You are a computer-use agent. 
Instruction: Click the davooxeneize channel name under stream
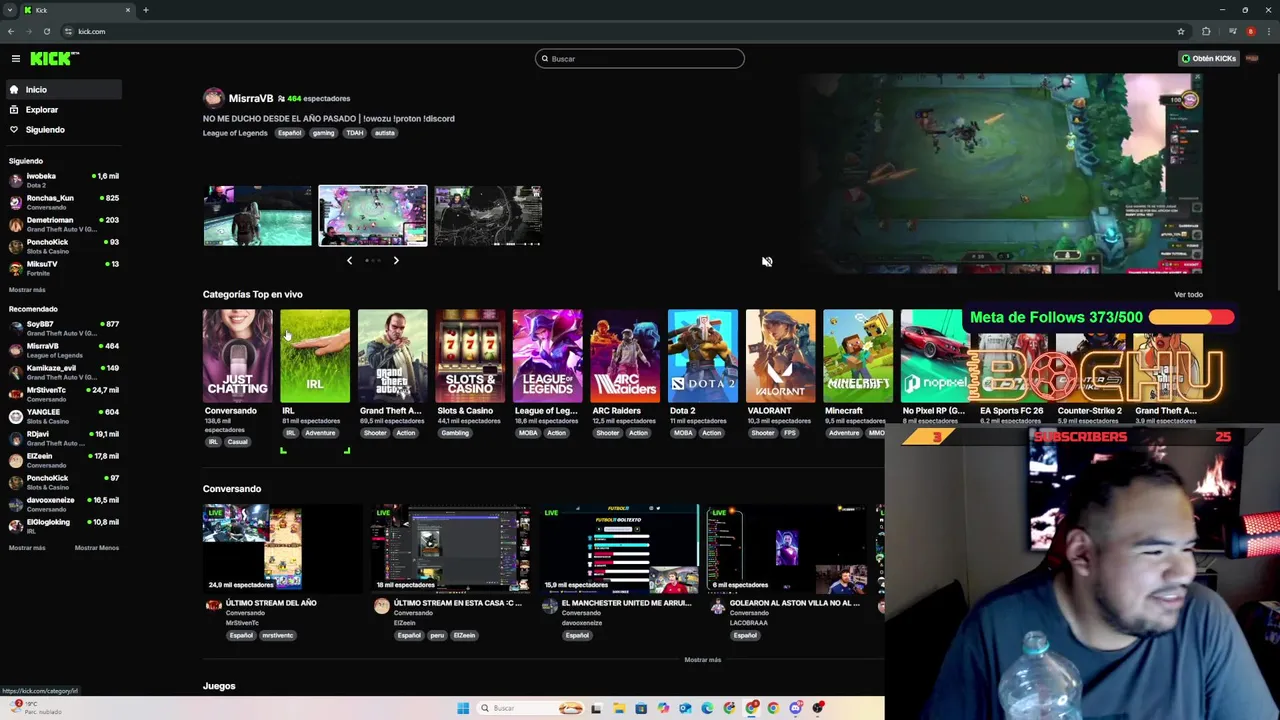(x=582, y=623)
